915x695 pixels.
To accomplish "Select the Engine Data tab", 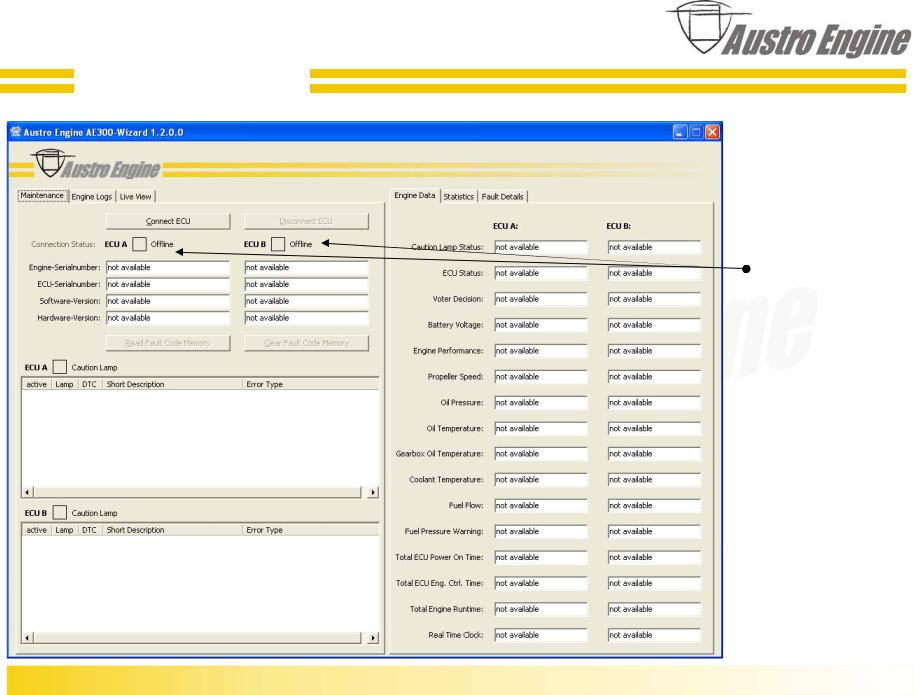I will pos(415,195).
